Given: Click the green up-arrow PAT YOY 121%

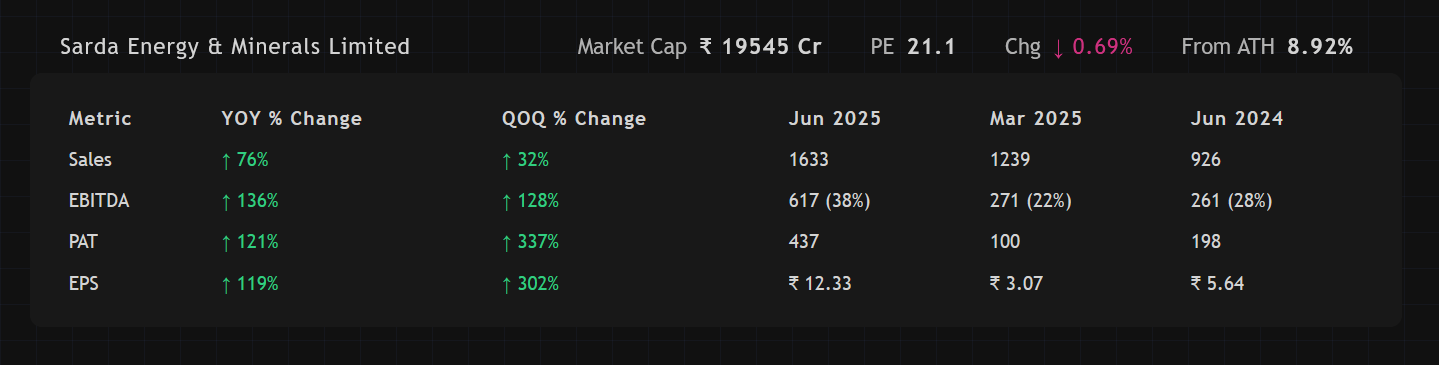Looking at the screenshot, I should tap(250, 242).
